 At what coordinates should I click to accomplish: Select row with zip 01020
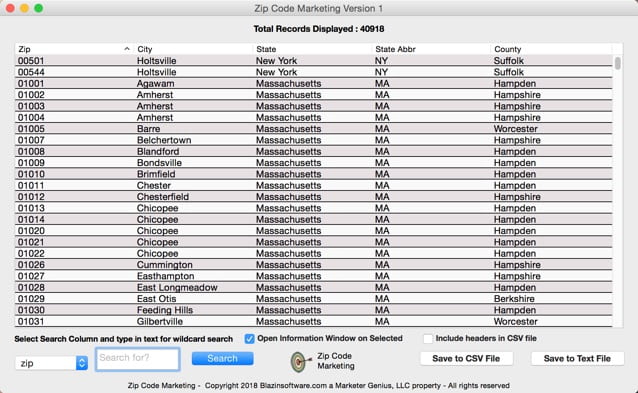coord(313,231)
